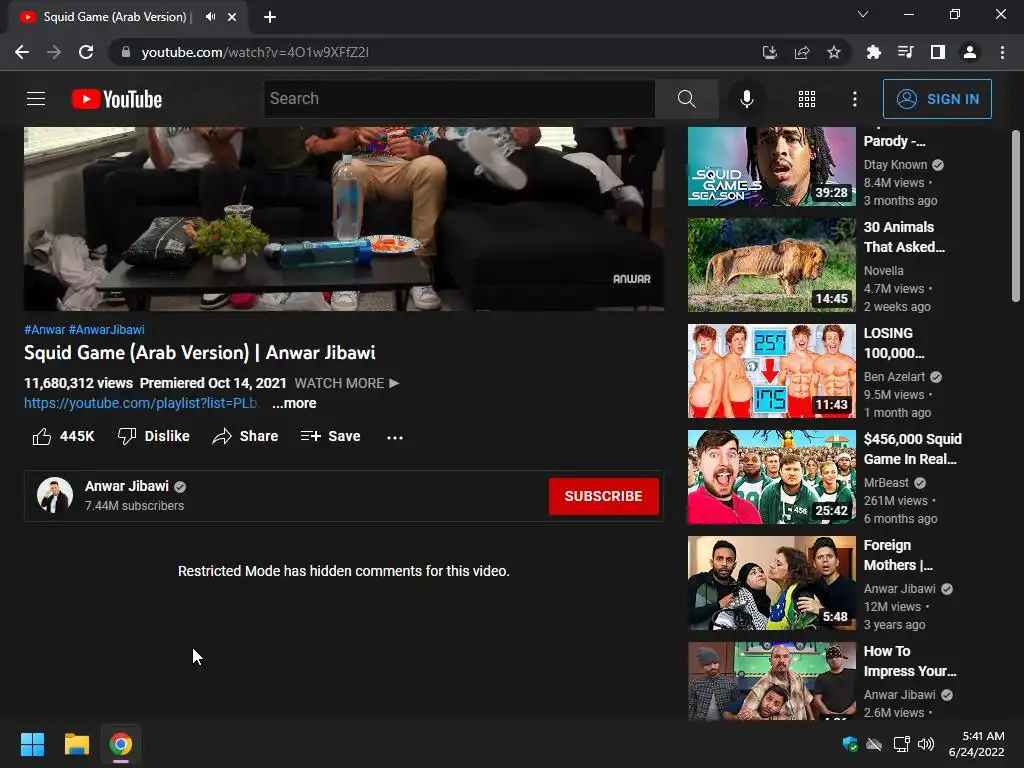This screenshot has width=1024, height=768.
Task: Toggle Chrome side panel icon
Action: (x=937, y=52)
